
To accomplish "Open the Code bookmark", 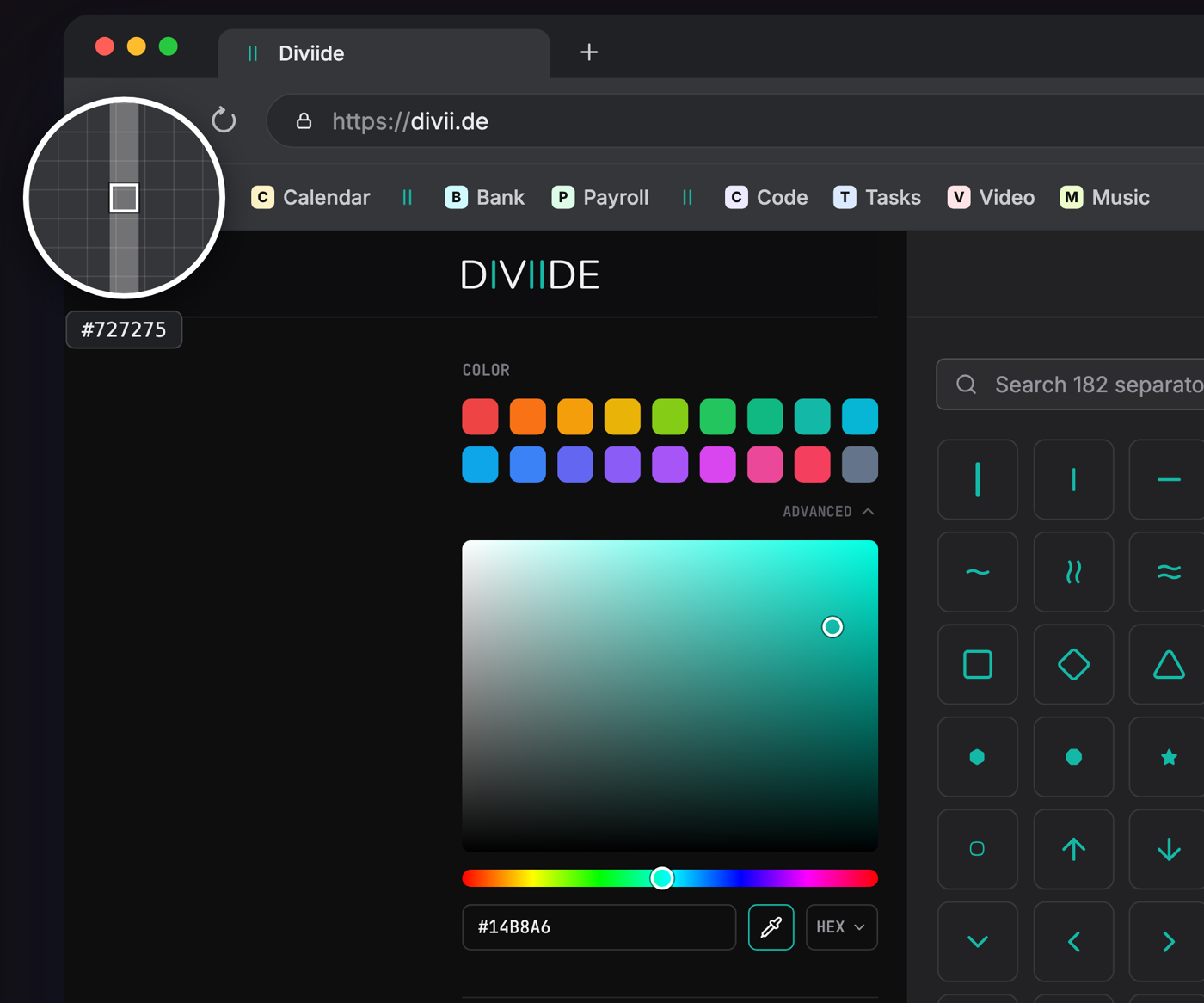I will click(766, 198).
